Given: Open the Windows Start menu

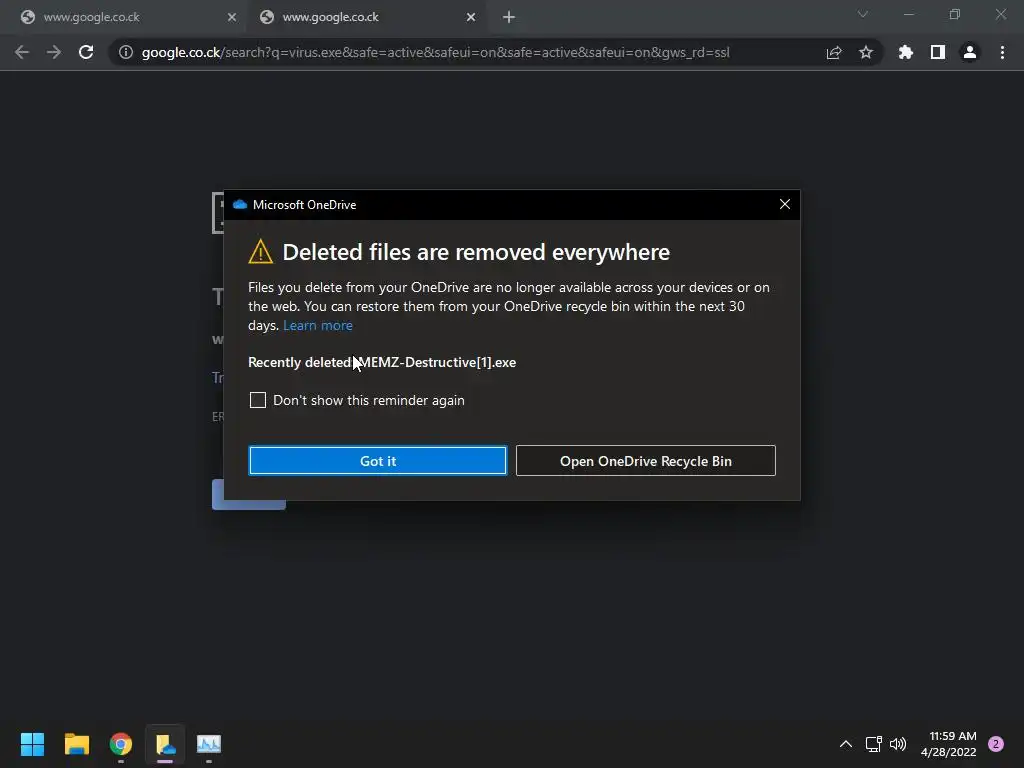Looking at the screenshot, I should point(32,744).
